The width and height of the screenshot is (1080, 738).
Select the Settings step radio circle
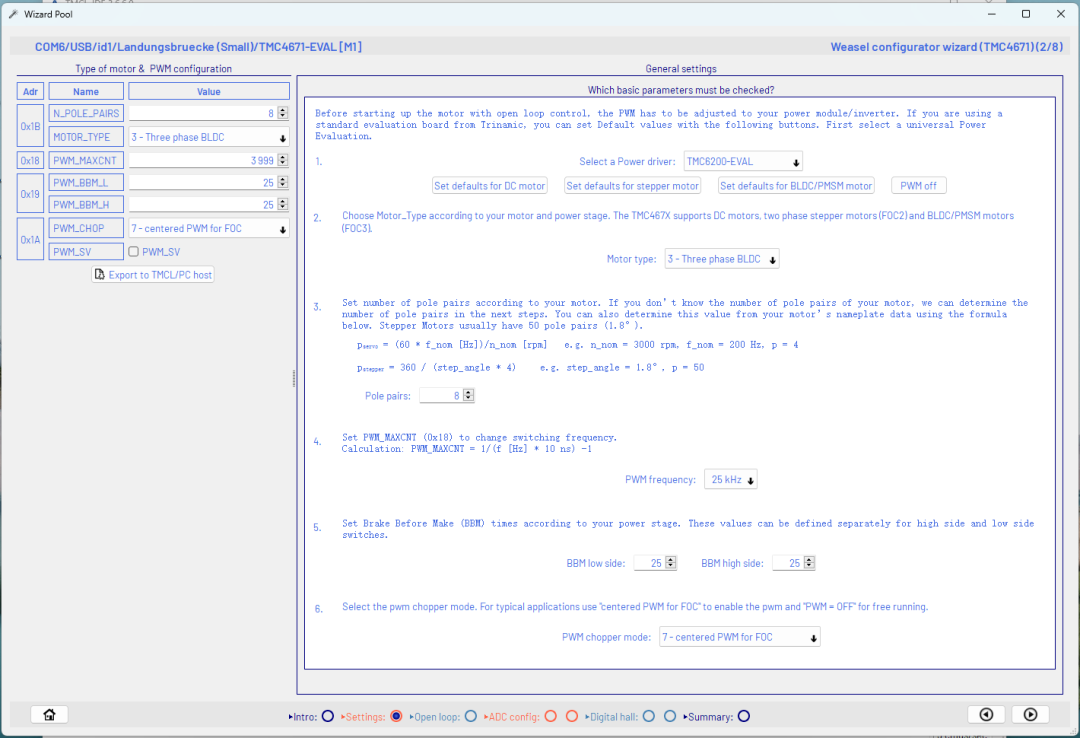(x=396, y=717)
